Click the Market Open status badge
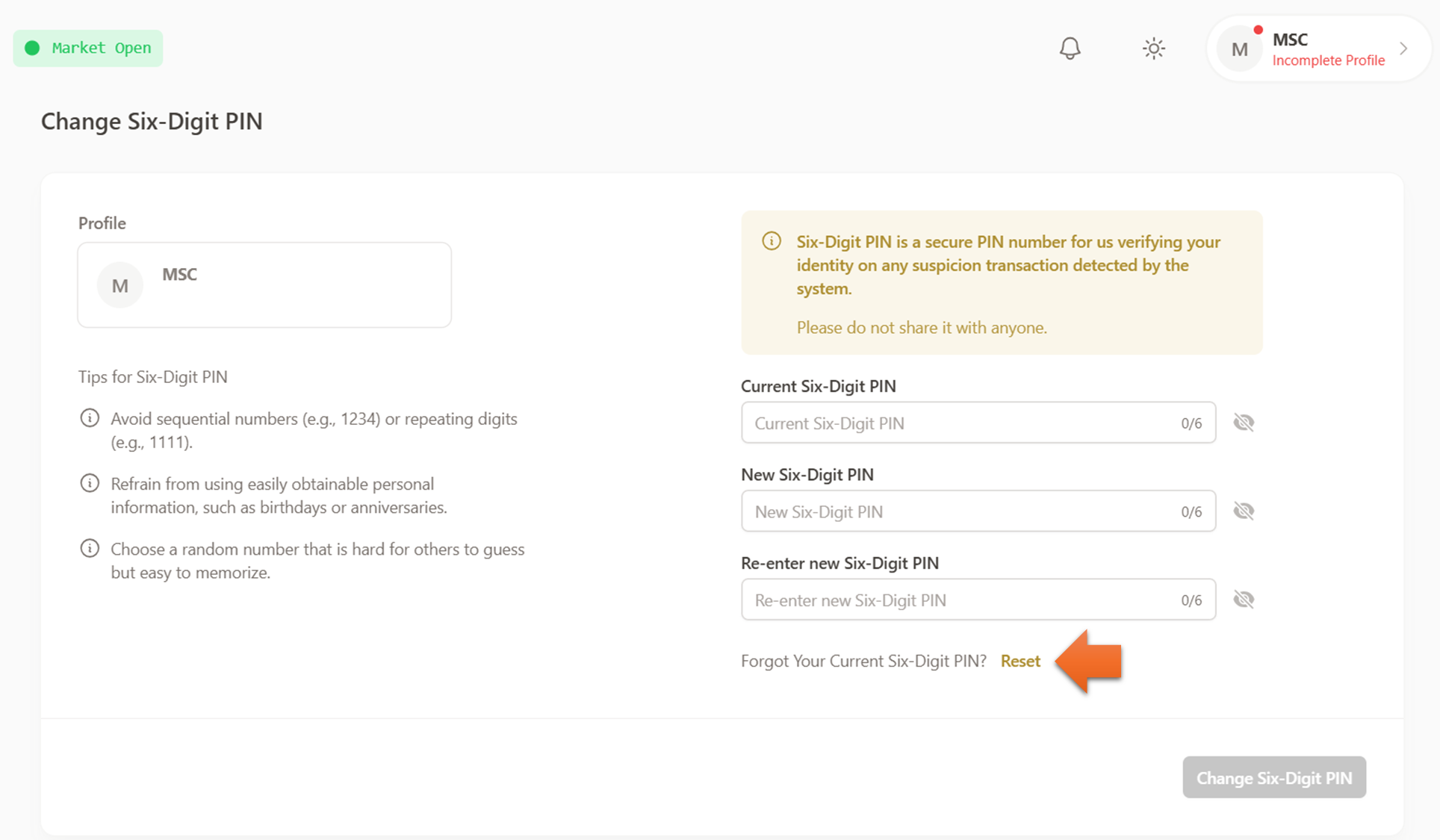This screenshot has width=1440, height=840. pyautogui.click(x=88, y=49)
